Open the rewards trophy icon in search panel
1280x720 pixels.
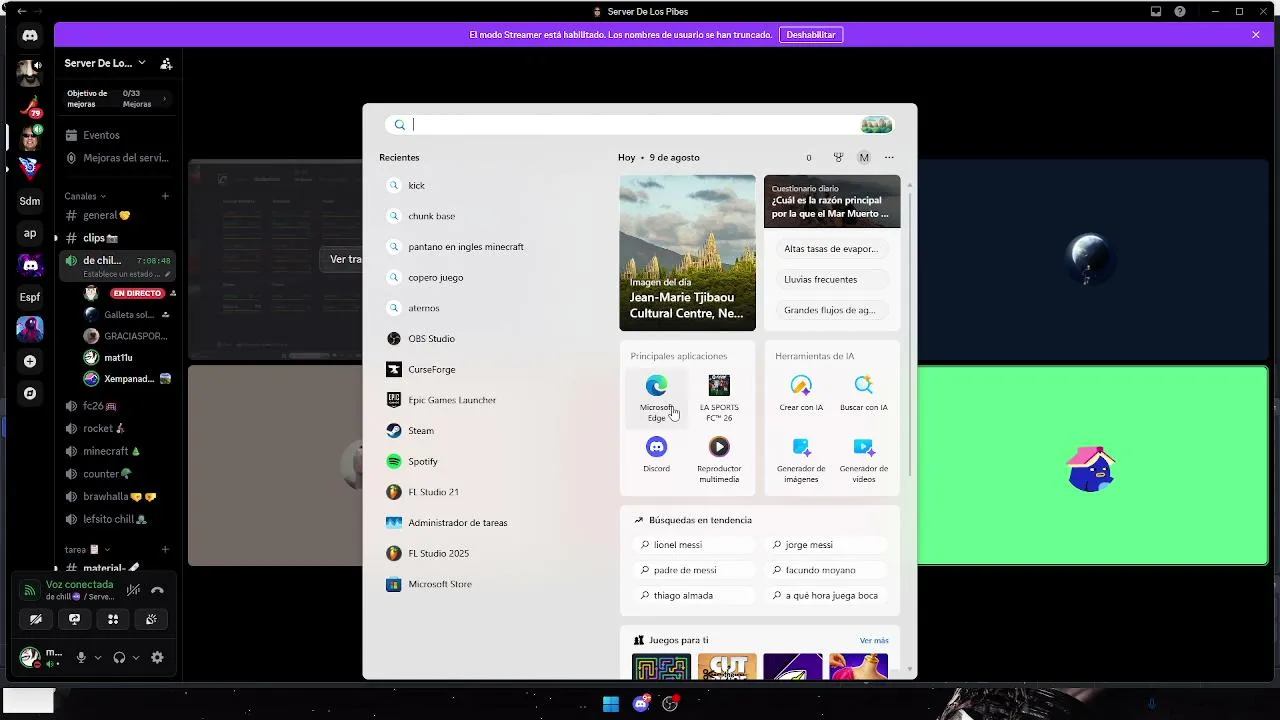(838, 157)
